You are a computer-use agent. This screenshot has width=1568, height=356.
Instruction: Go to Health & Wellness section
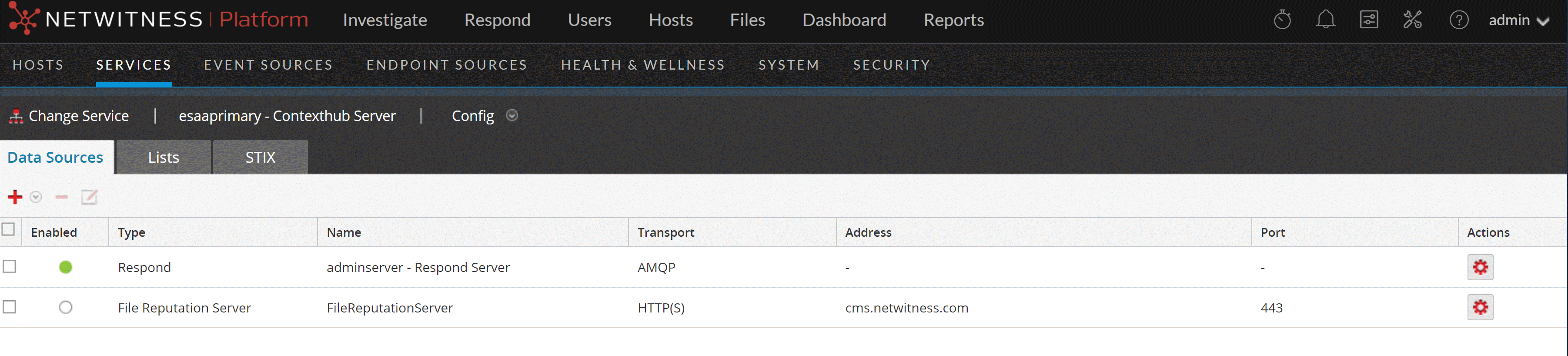click(x=642, y=65)
